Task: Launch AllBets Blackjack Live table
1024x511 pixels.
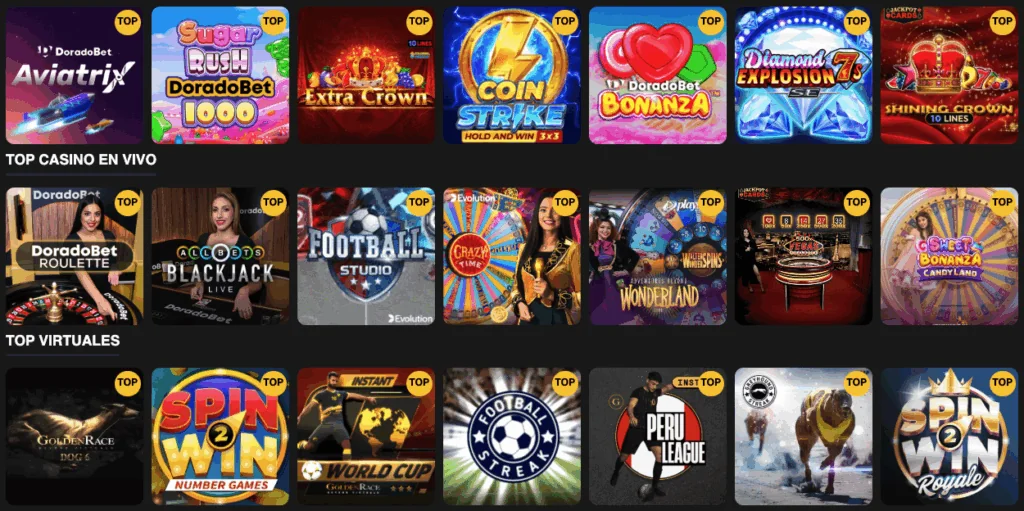Action: click(x=220, y=256)
